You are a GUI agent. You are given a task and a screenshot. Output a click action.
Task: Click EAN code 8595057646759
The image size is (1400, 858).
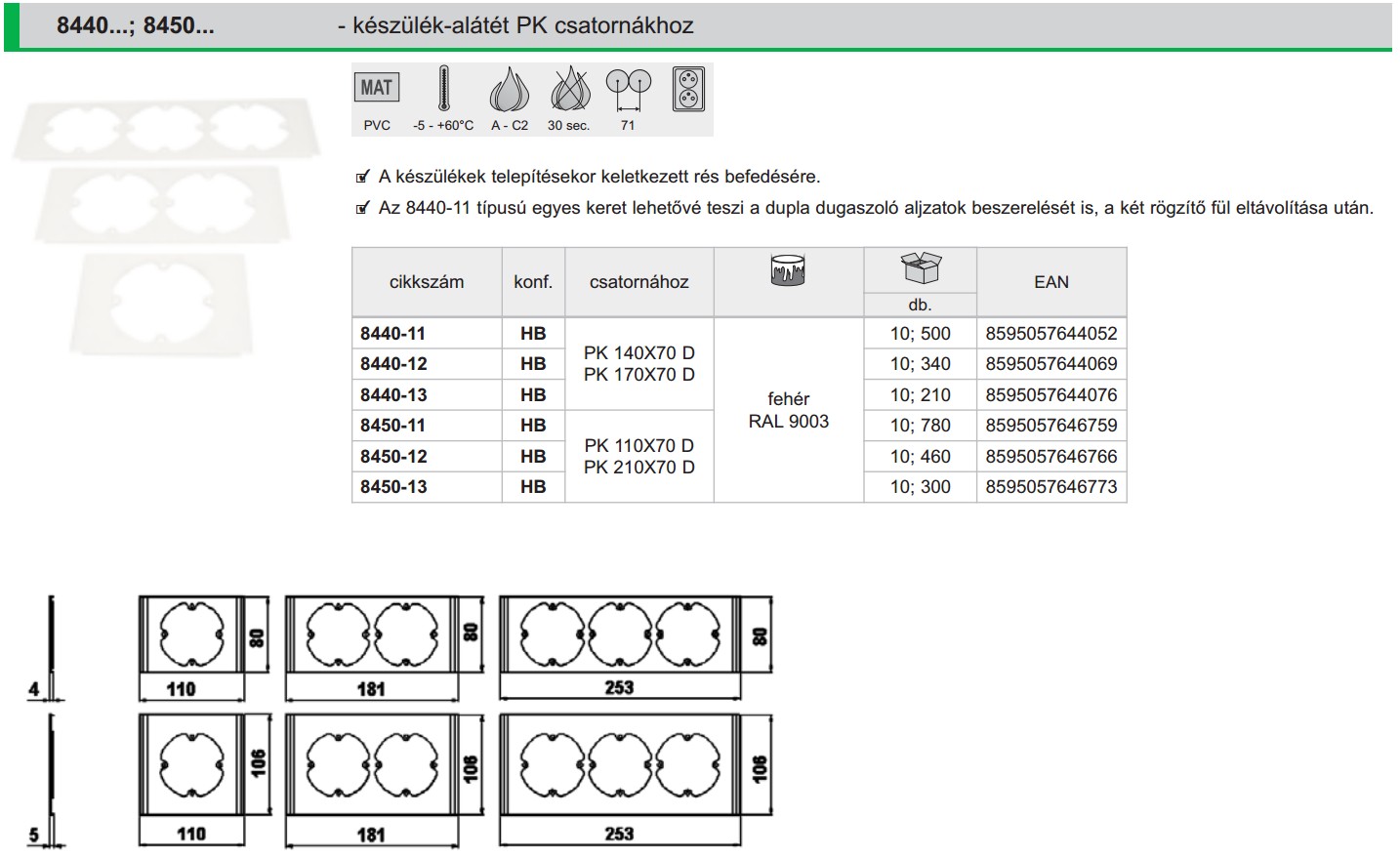point(1050,426)
